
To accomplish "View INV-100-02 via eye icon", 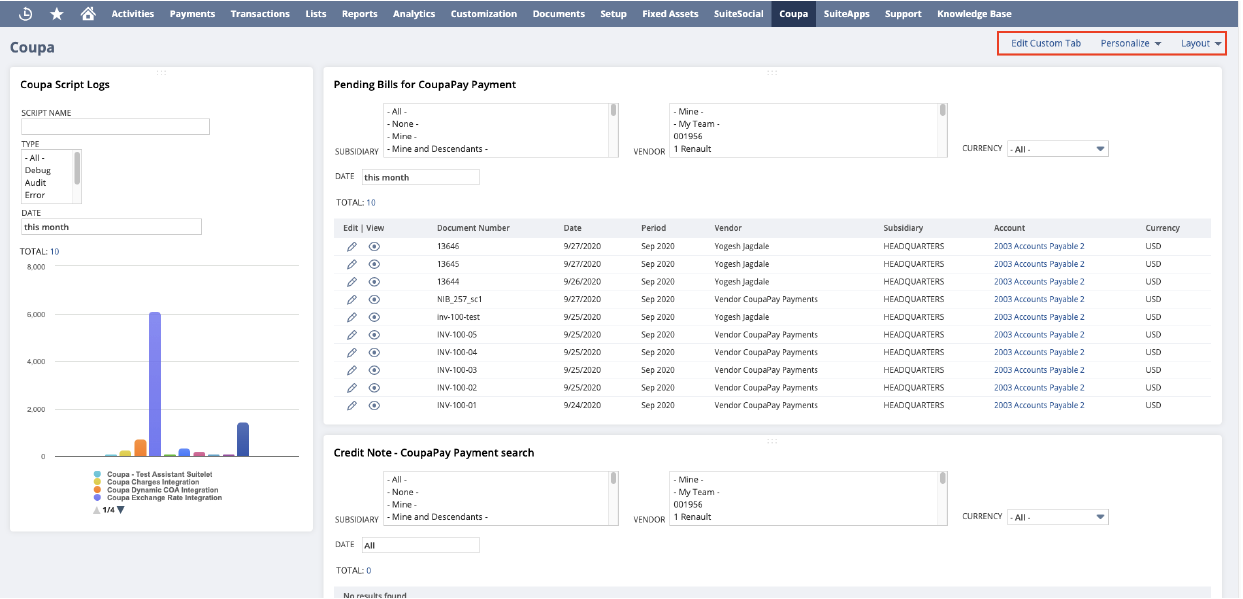I will tap(374, 388).
